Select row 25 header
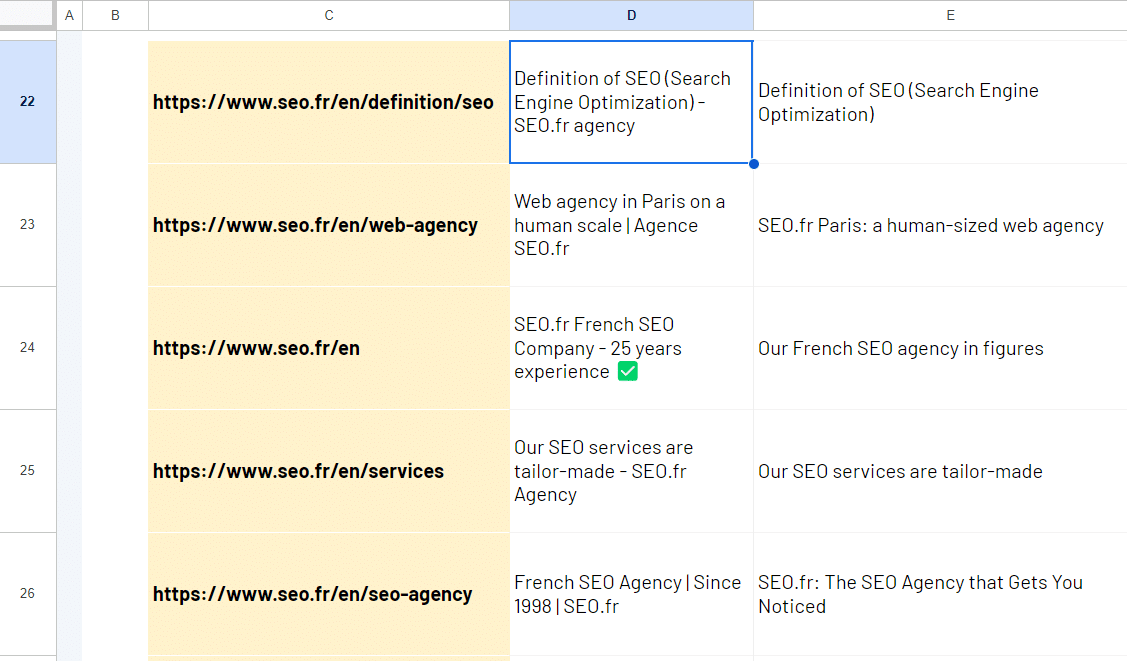The image size is (1127, 661). pos(28,471)
